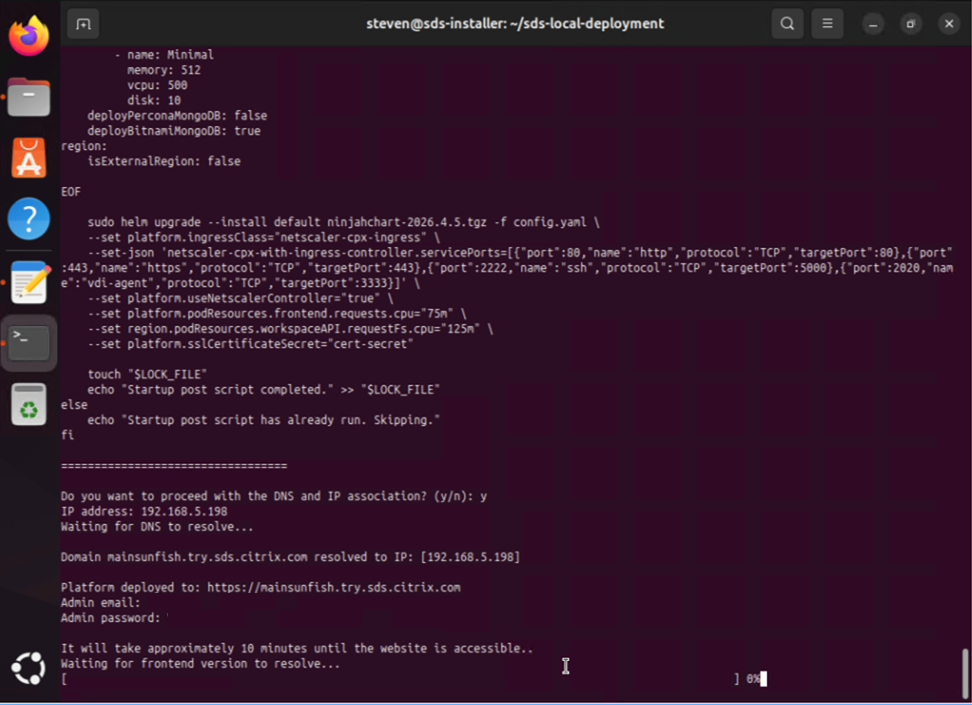Click the window title steven@sds-installer
972x705 pixels.
(515, 24)
